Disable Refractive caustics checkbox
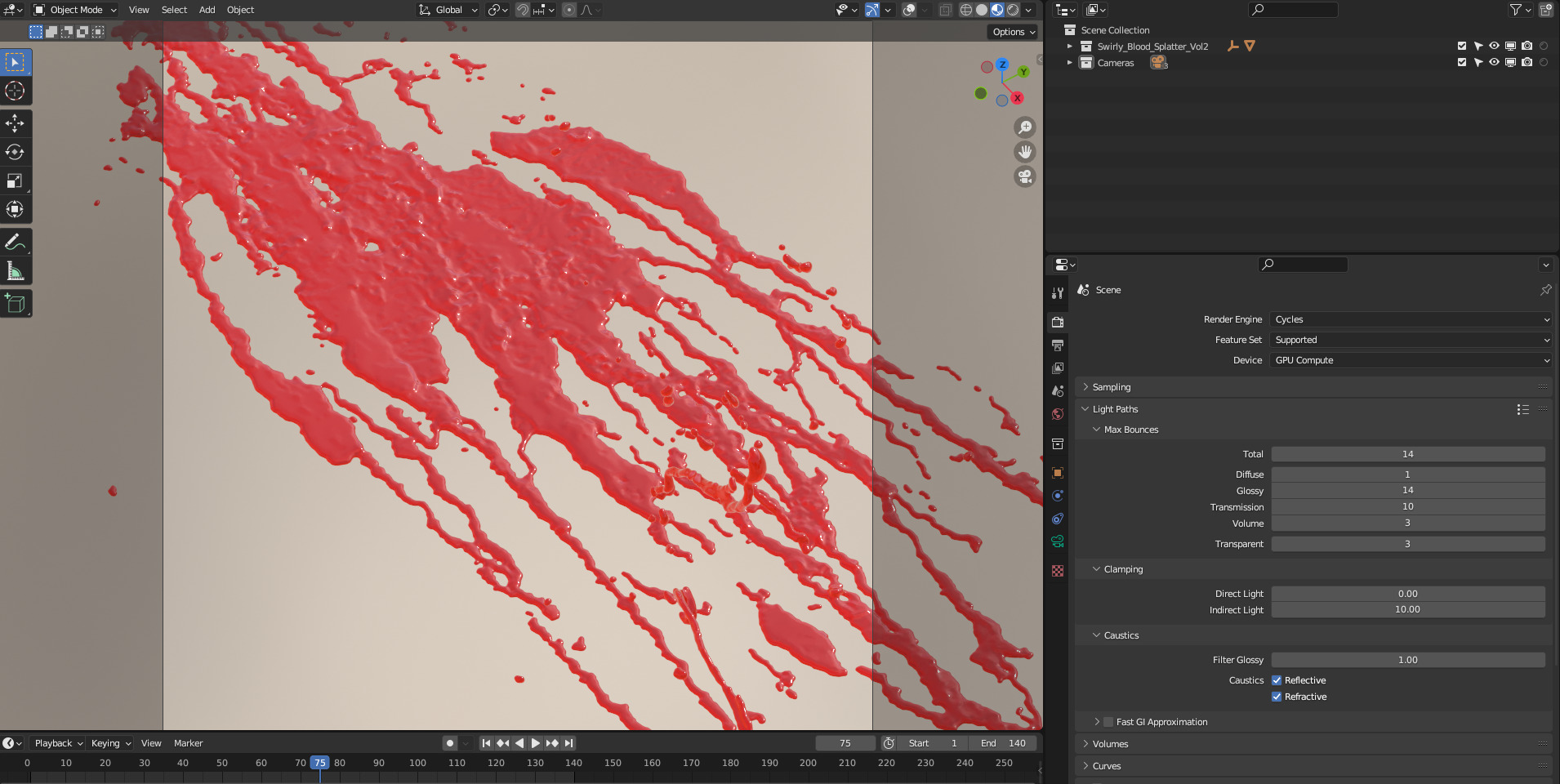 coord(1277,697)
